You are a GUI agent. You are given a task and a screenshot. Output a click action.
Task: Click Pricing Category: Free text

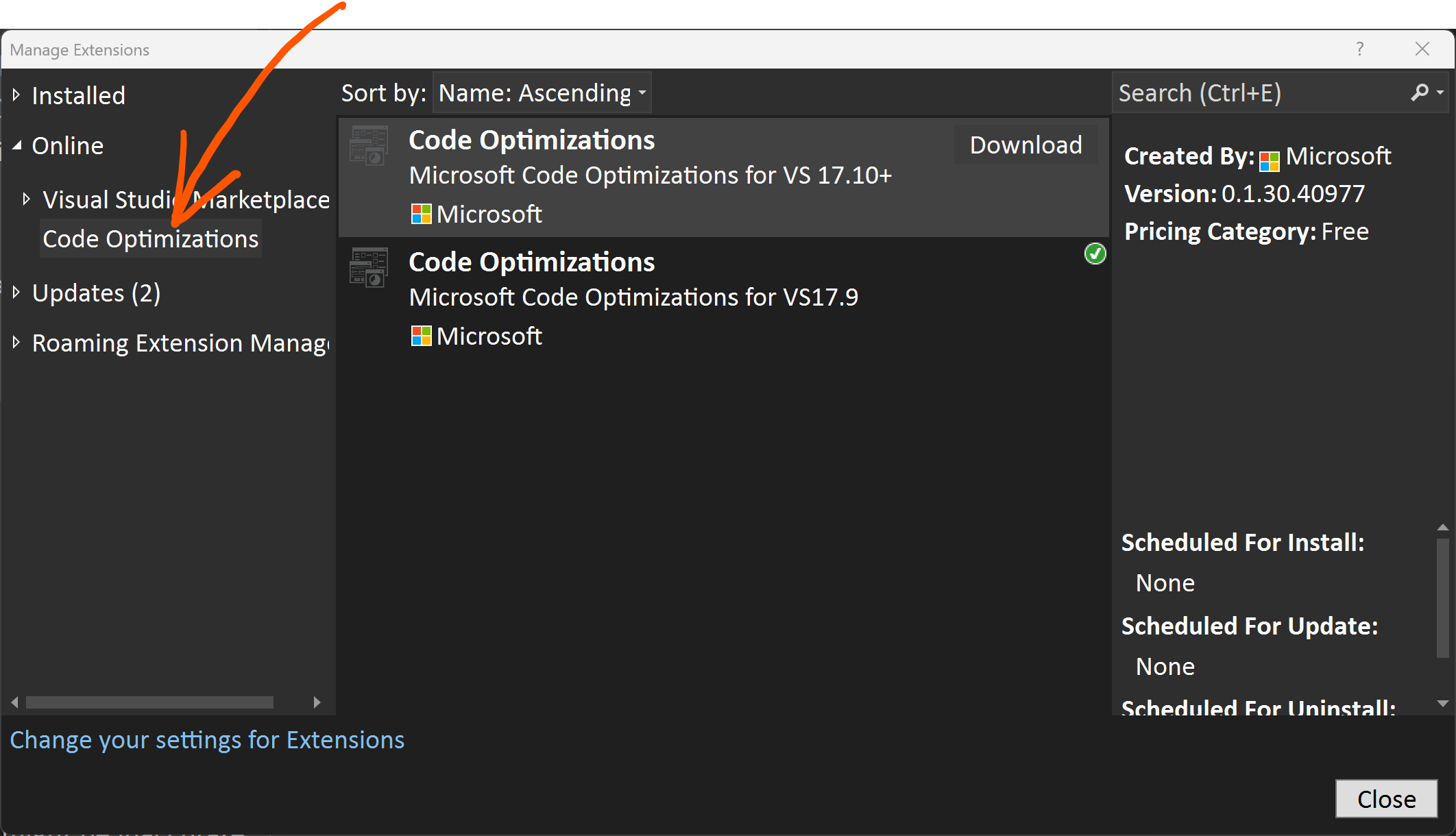[1246, 232]
